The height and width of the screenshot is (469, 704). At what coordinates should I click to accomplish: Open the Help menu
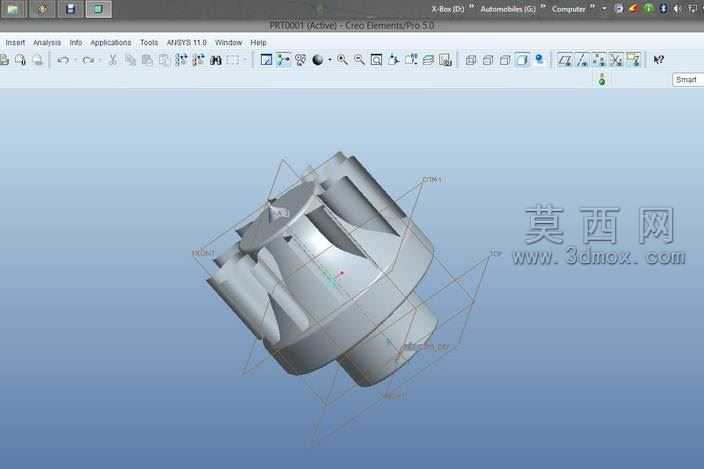258,43
